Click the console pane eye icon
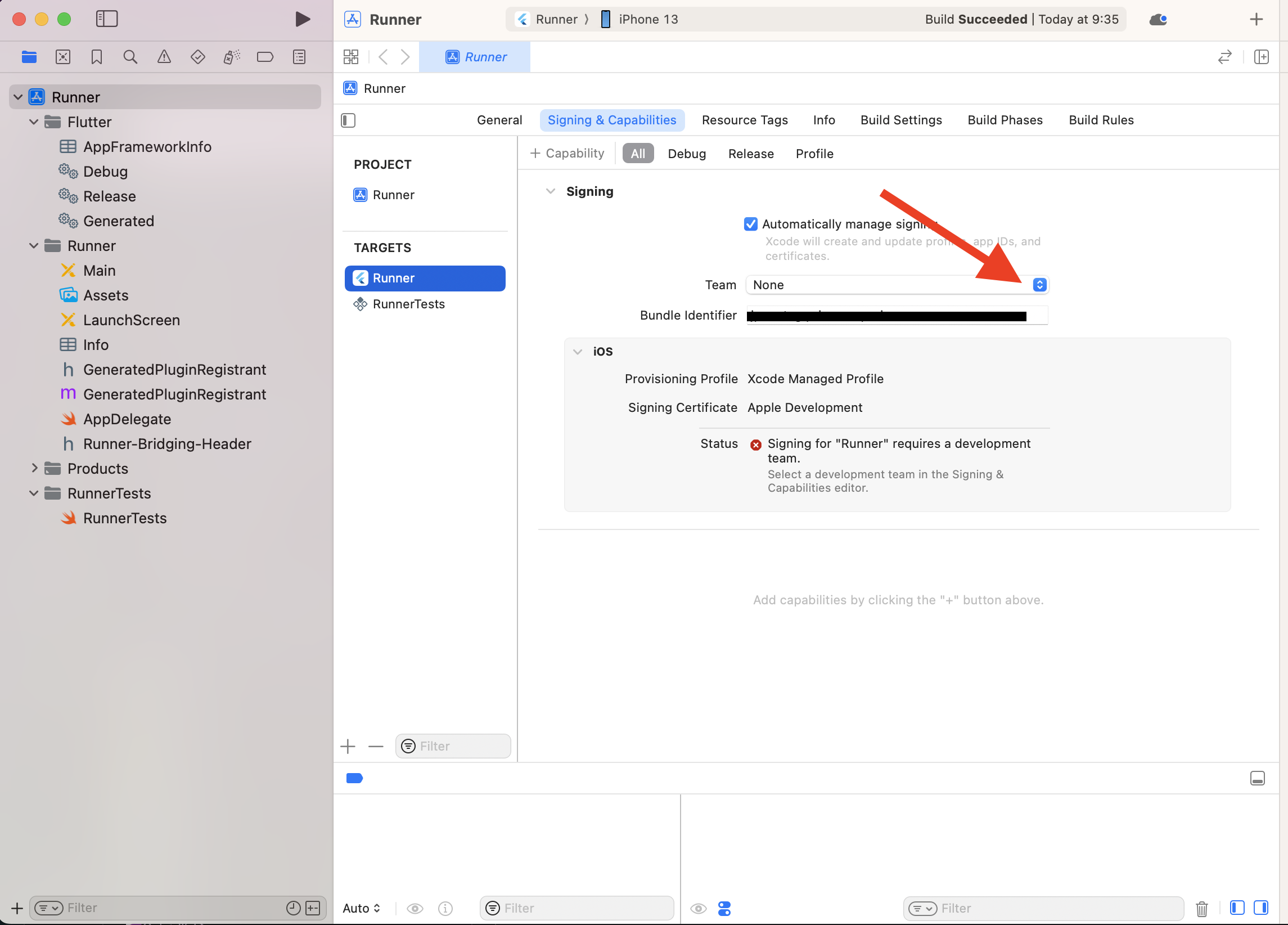The width and height of the screenshot is (1288, 925). click(699, 909)
